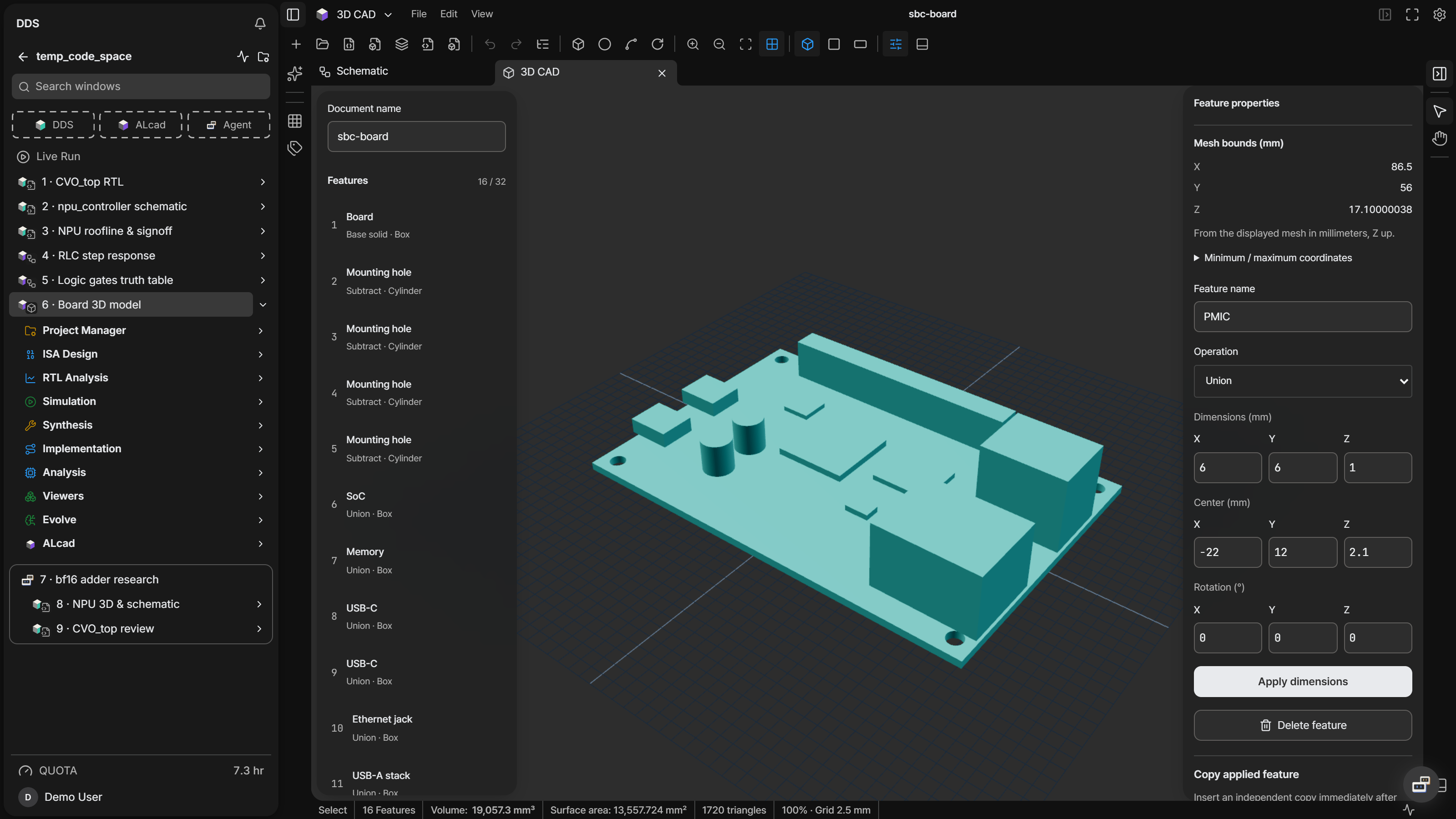Toggle the isometric 3D cube view
The height and width of the screenshot is (819, 1456).
click(x=807, y=44)
